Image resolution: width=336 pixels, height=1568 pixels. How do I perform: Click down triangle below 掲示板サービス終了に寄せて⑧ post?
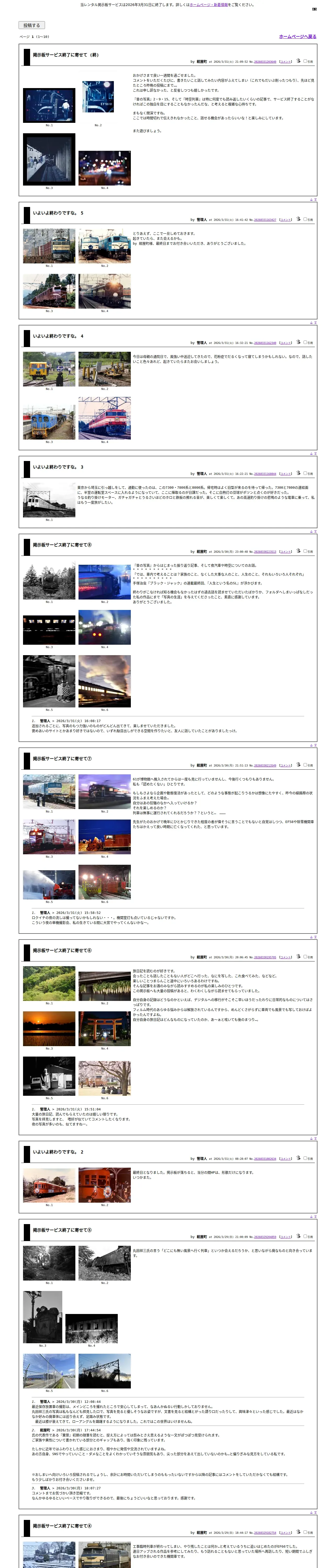pyautogui.click(x=315, y=745)
